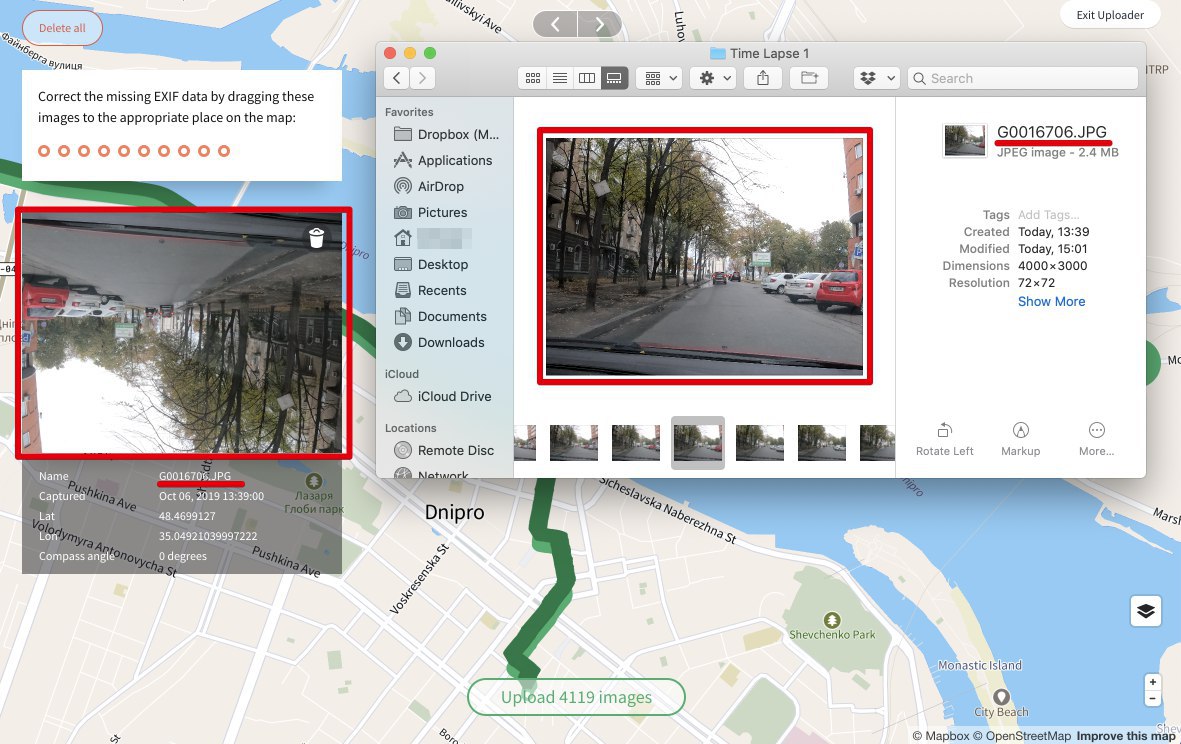The image size is (1181, 744).
Task: Go to next image in uploader
Action: click(600, 24)
